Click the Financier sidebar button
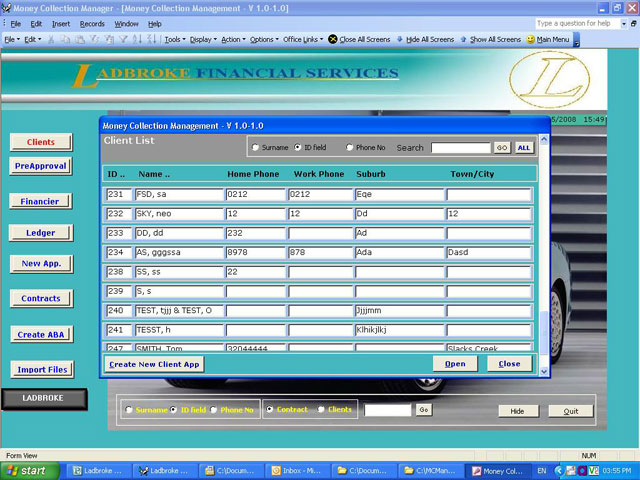The image size is (640, 480). coord(40,201)
